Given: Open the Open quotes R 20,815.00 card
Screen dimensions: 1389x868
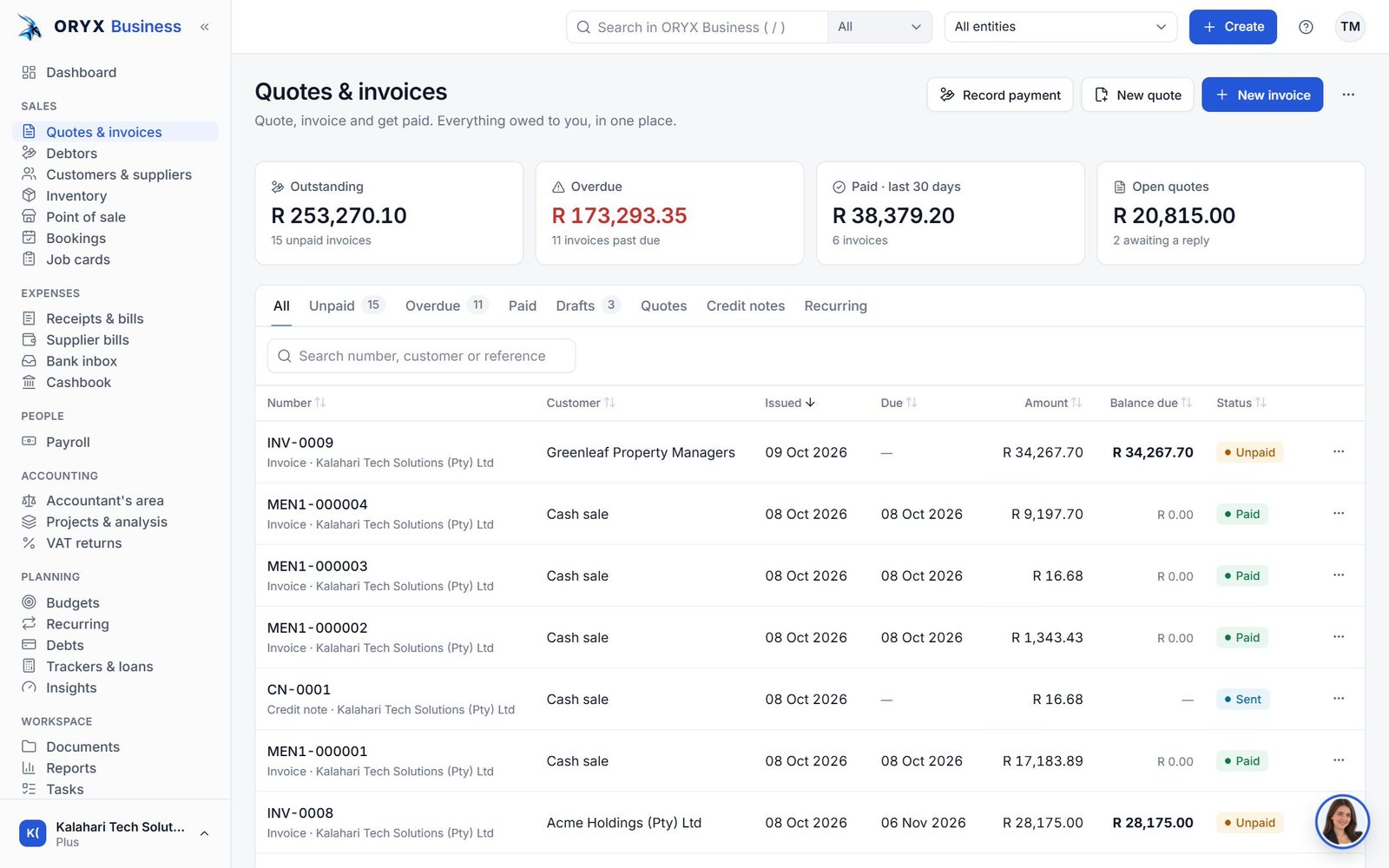Looking at the screenshot, I should (1231, 213).
